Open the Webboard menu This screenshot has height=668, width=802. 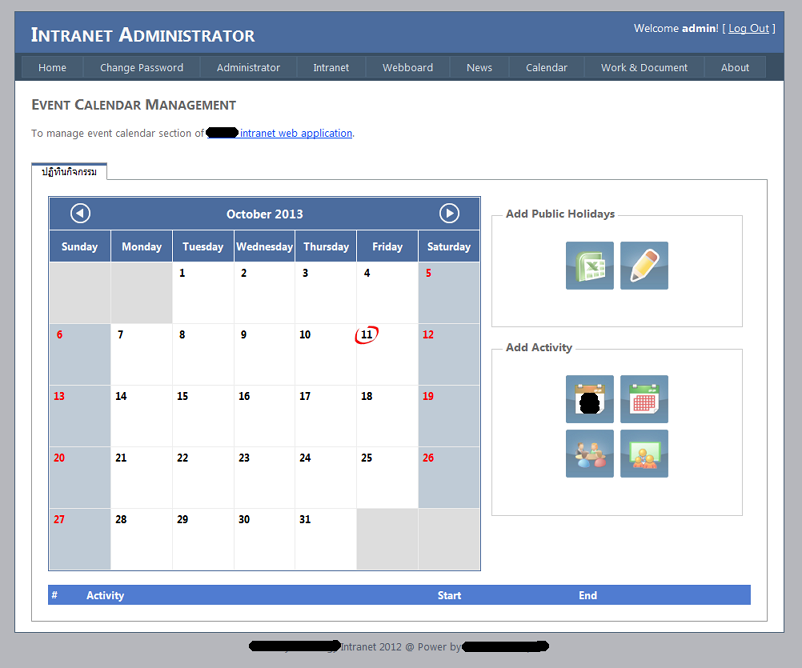click(408, 68)
